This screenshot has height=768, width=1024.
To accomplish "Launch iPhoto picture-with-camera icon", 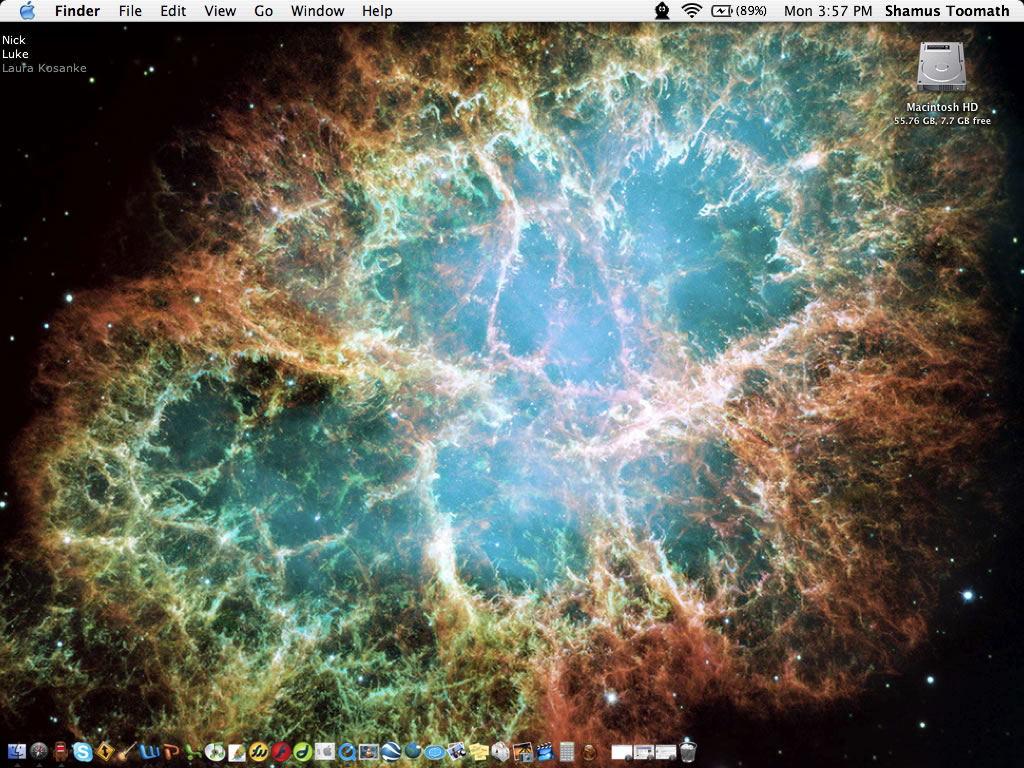I will coord(523,752).
